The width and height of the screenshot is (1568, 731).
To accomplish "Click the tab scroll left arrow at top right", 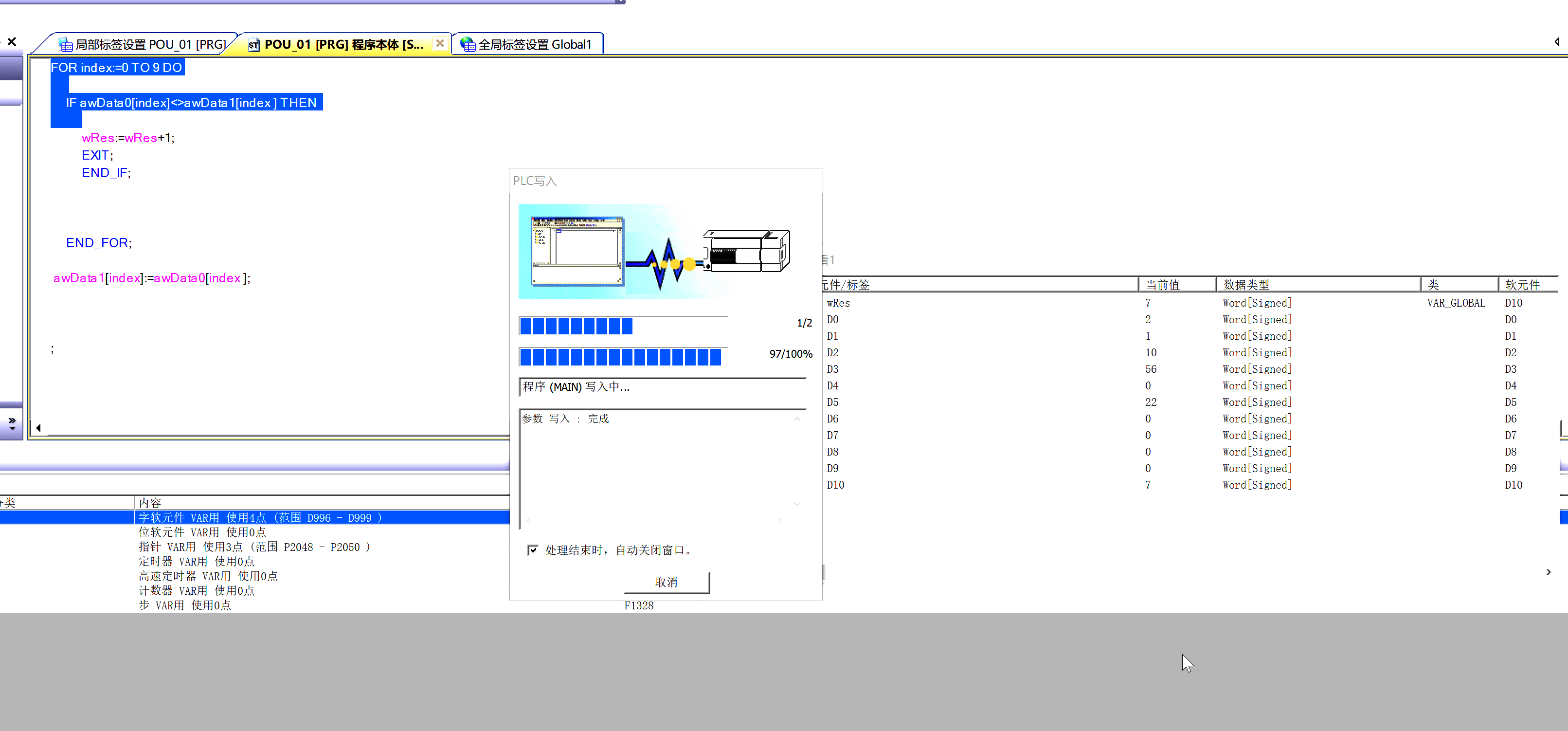I will (1556, 41).
